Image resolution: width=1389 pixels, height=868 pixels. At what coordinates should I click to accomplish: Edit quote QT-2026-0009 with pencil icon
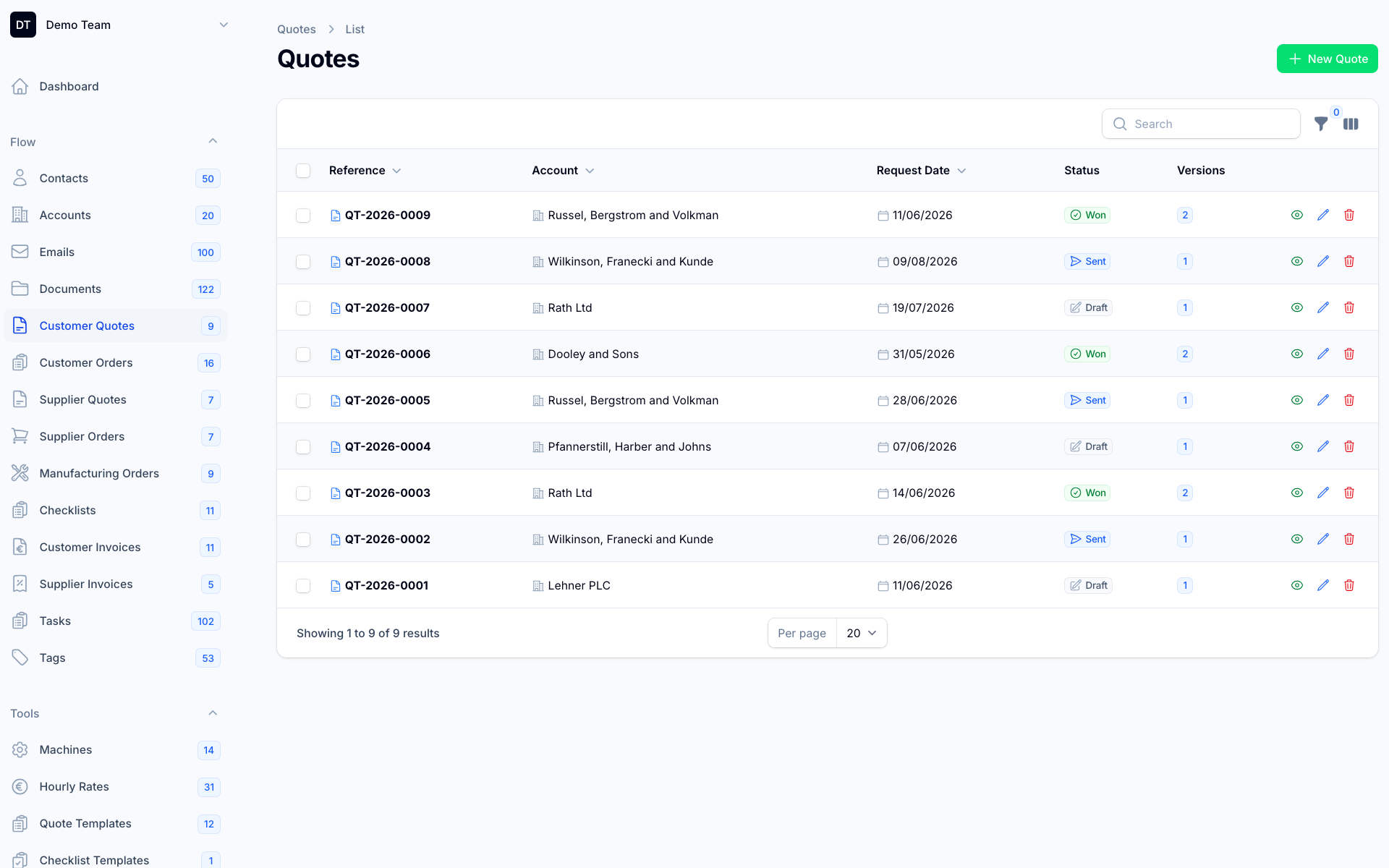tap(1323, 215)
